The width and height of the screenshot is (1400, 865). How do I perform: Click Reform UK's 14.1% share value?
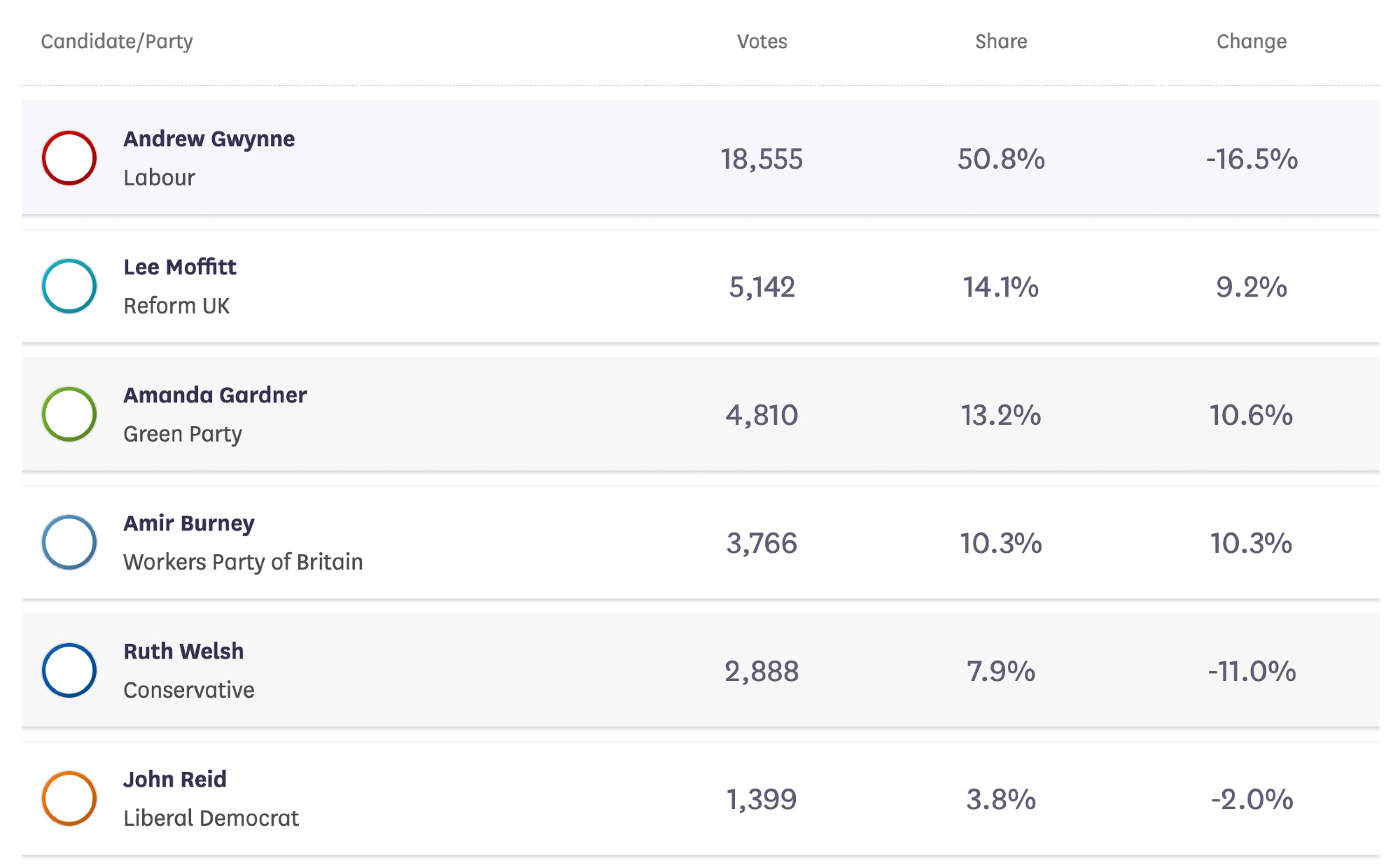coord(1001,288)
